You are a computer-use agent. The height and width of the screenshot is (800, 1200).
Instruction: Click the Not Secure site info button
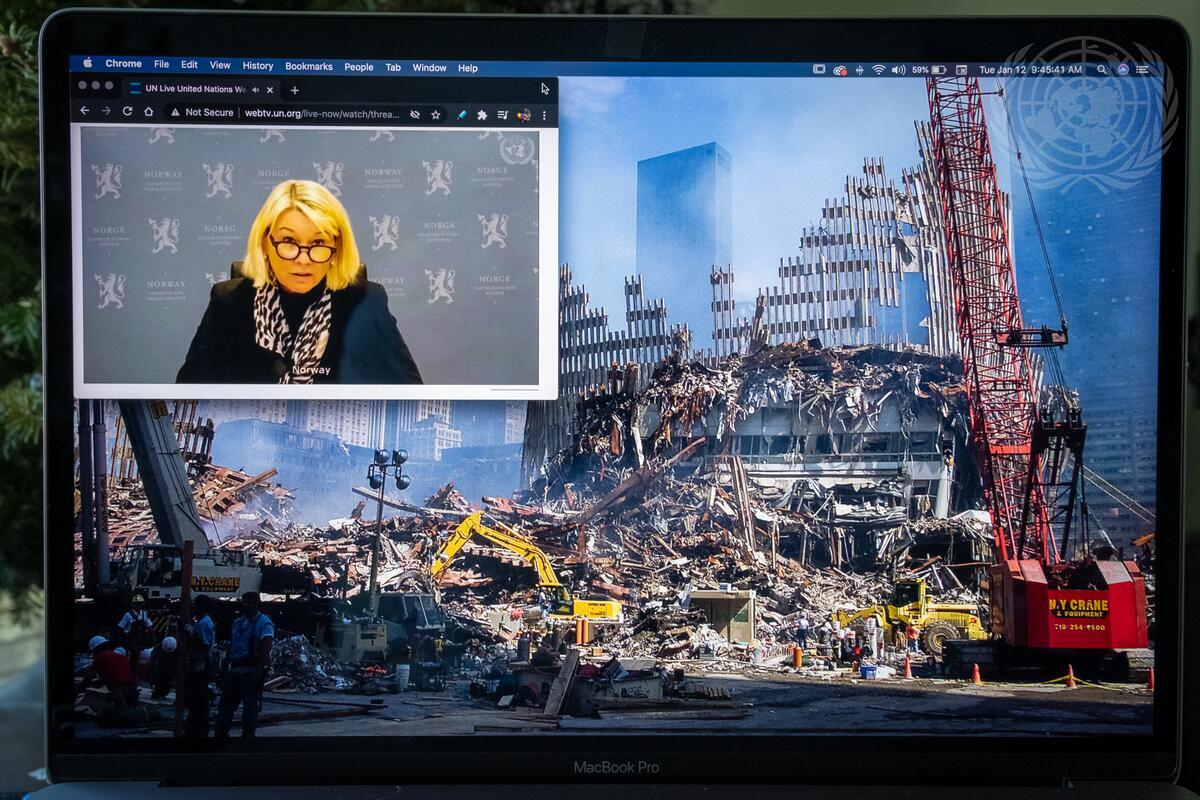click(202, 113)
